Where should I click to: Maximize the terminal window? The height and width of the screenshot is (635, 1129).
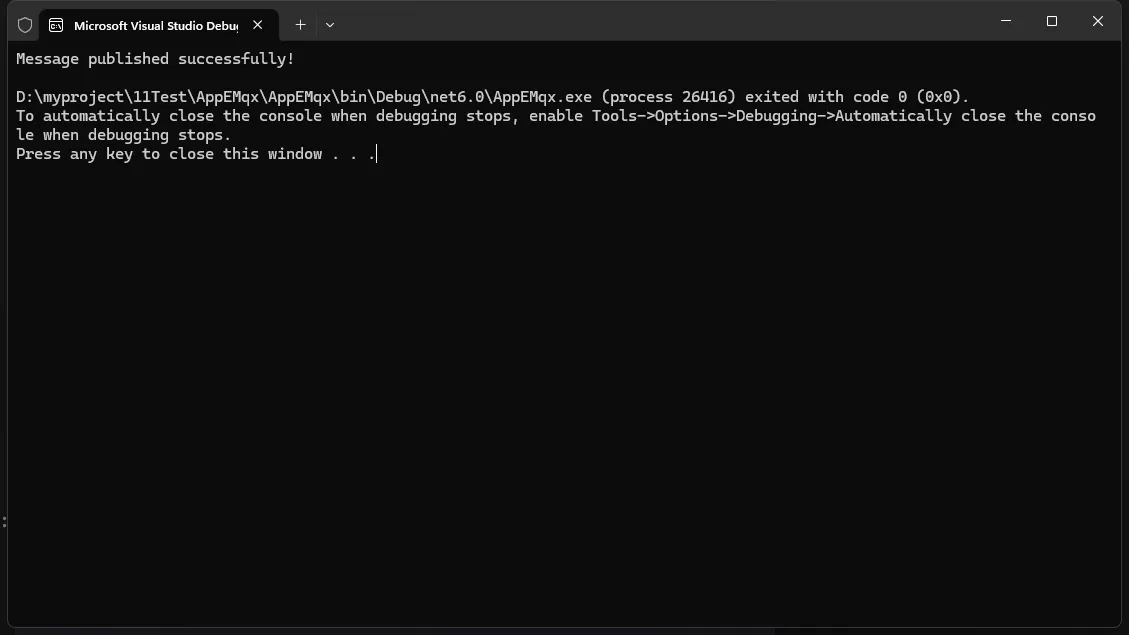click(1052, 21)
